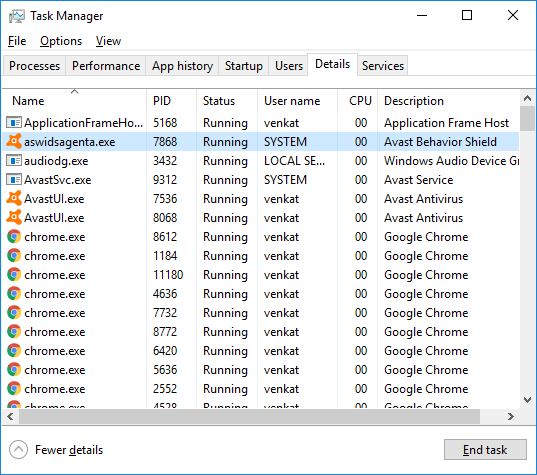Select the ApplicationFrameHo... process name

coord(84,123)
